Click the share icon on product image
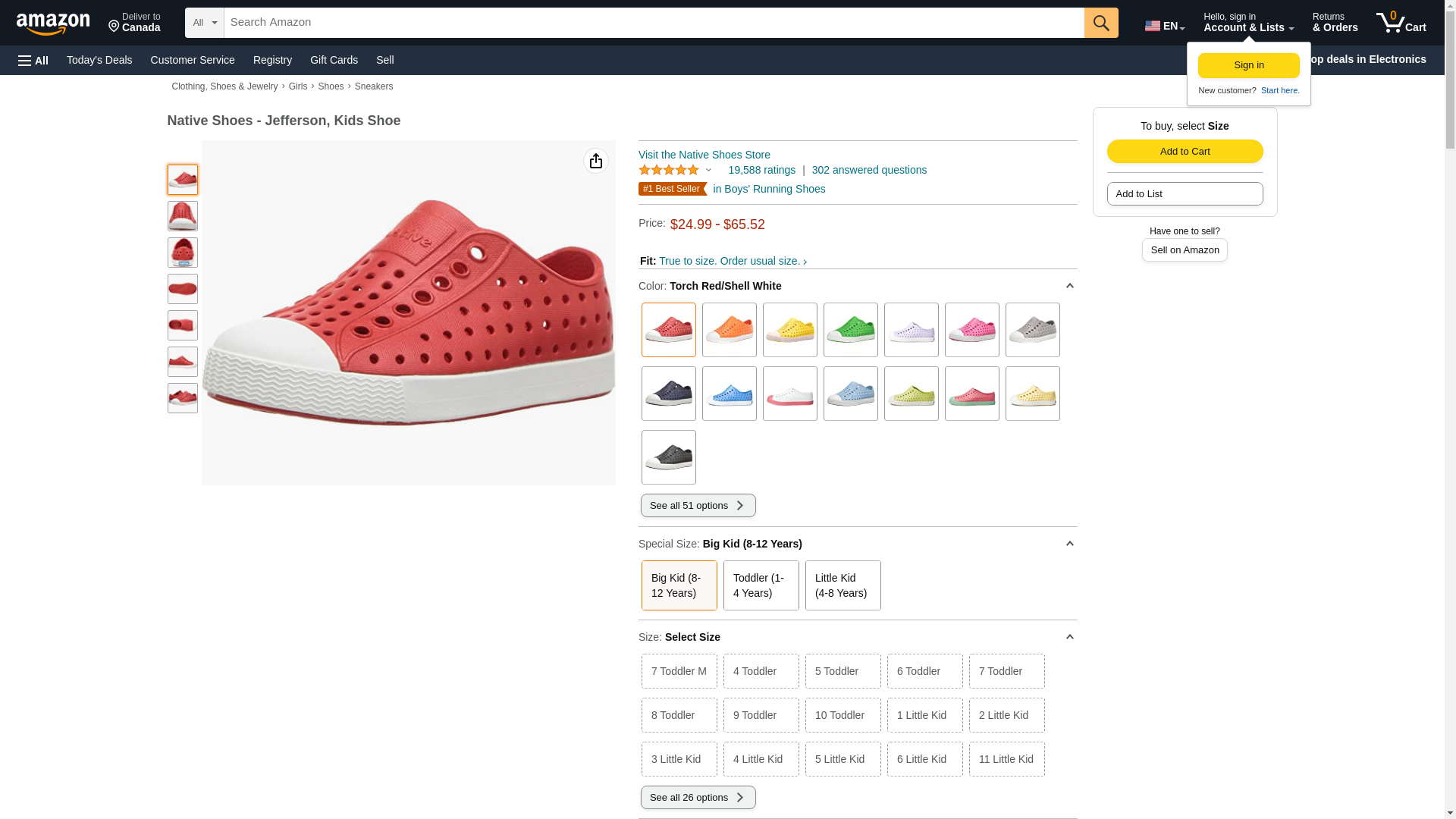The image size is (1456, 819). pyautogui.click(x=596, y=161)
